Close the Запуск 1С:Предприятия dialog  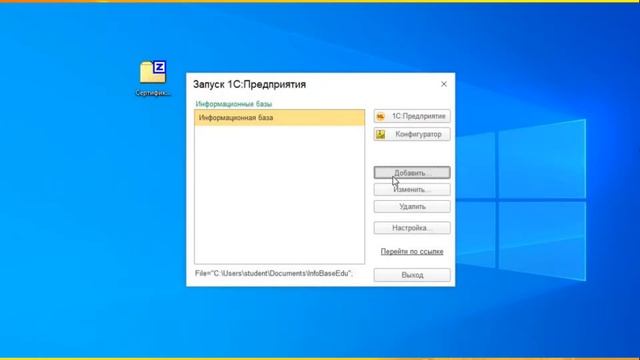[444, 84]
